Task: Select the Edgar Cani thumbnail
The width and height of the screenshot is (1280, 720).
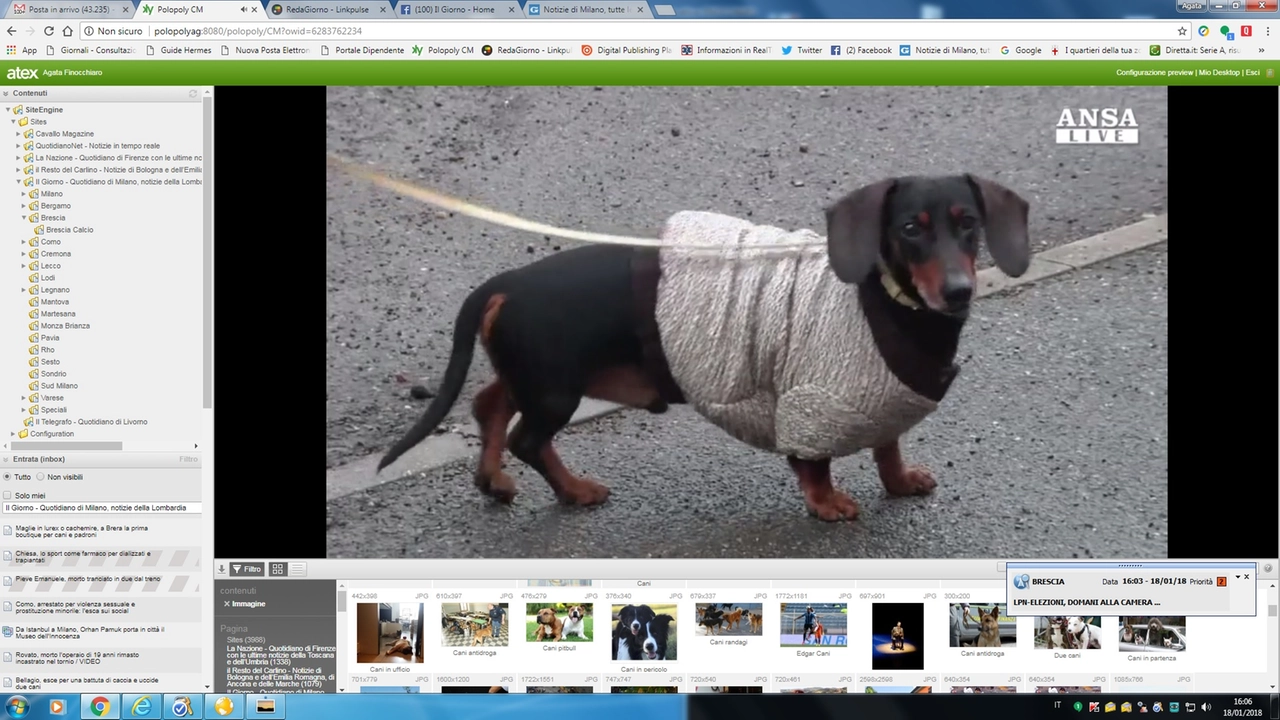Action: [812, 625]
